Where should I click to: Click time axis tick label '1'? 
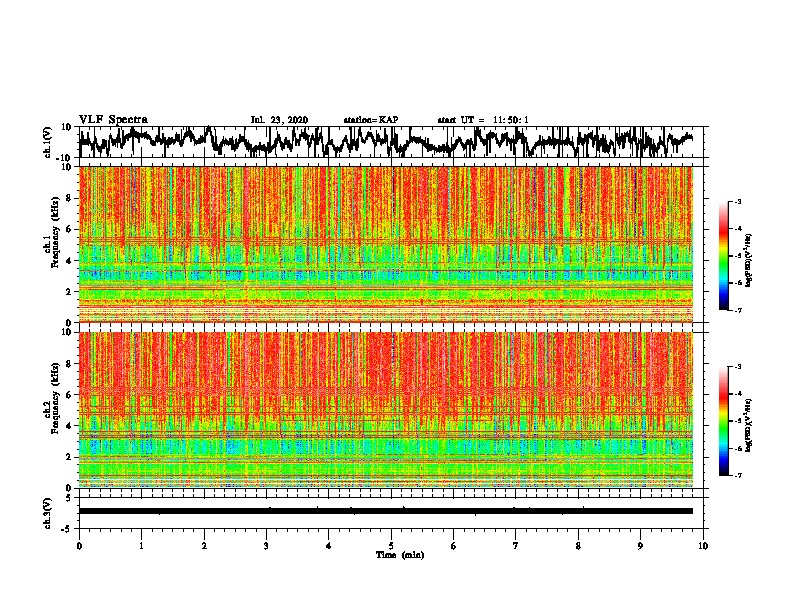141,546
